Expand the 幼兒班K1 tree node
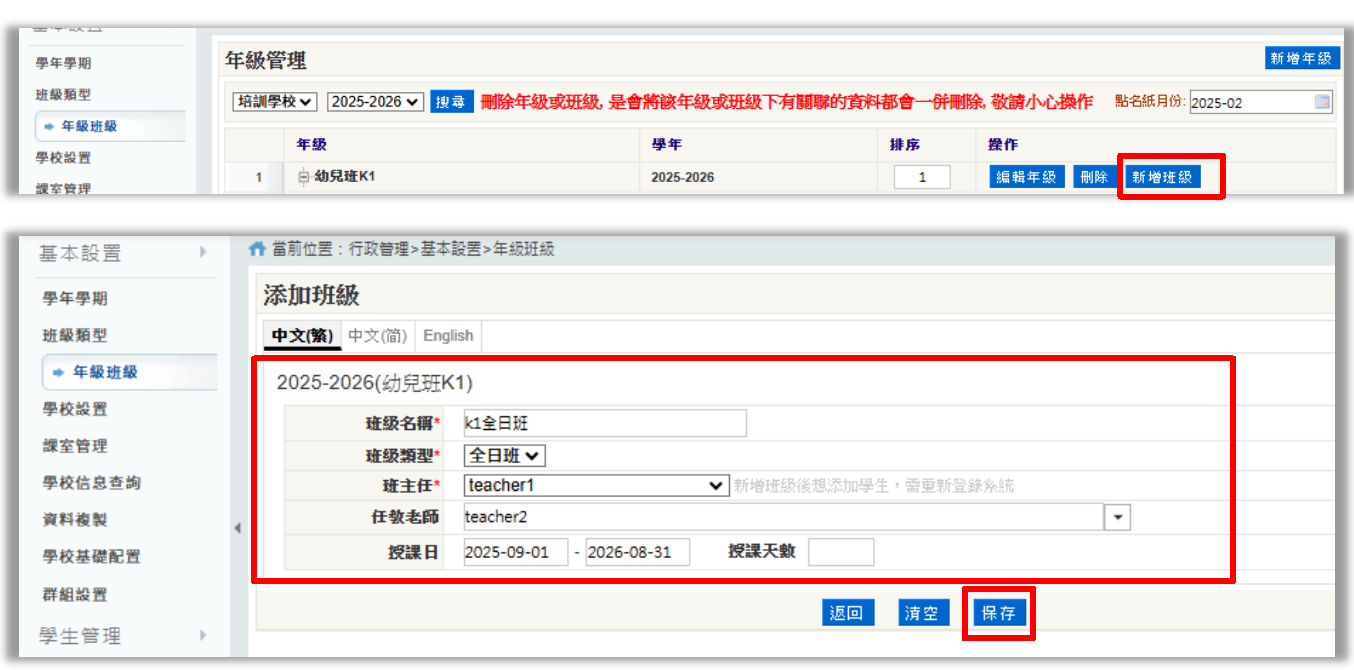 [304, 177]
